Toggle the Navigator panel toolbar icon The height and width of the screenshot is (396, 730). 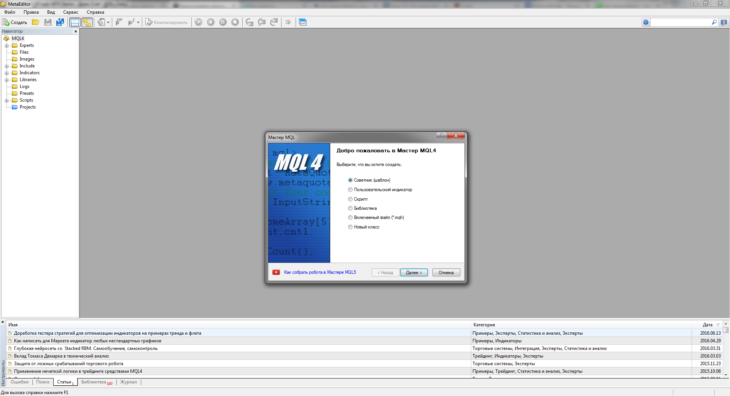click(74, 22)
